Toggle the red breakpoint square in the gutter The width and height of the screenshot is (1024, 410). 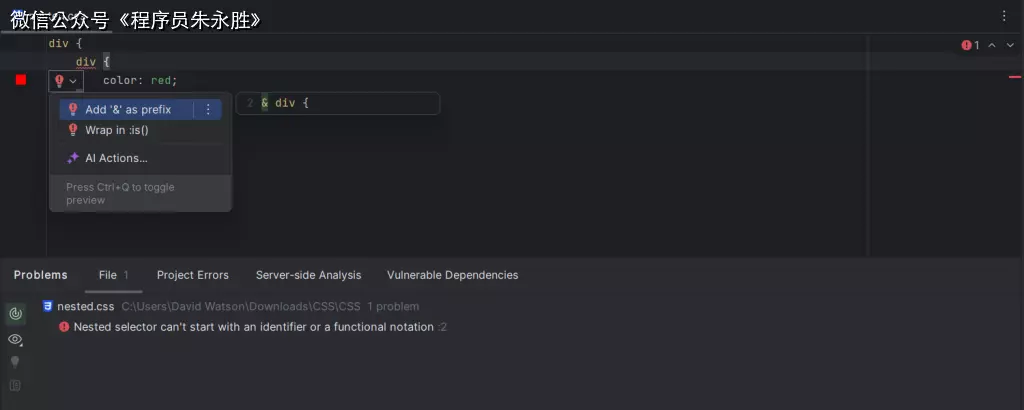(x=21, y=80)
